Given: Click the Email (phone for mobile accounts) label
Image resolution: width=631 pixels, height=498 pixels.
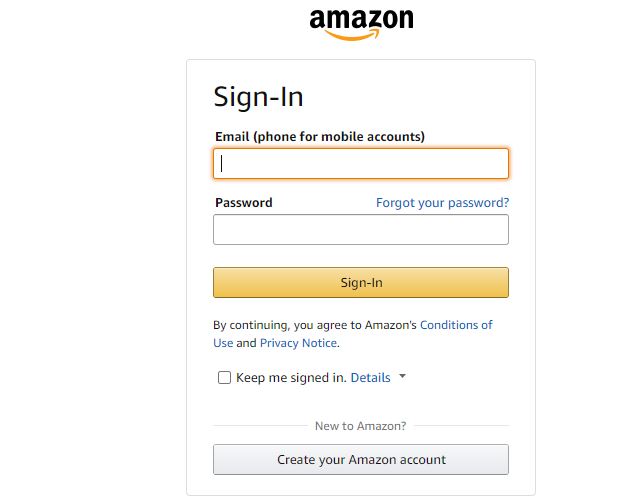Looking at the screenshot, I should [320, 137].
